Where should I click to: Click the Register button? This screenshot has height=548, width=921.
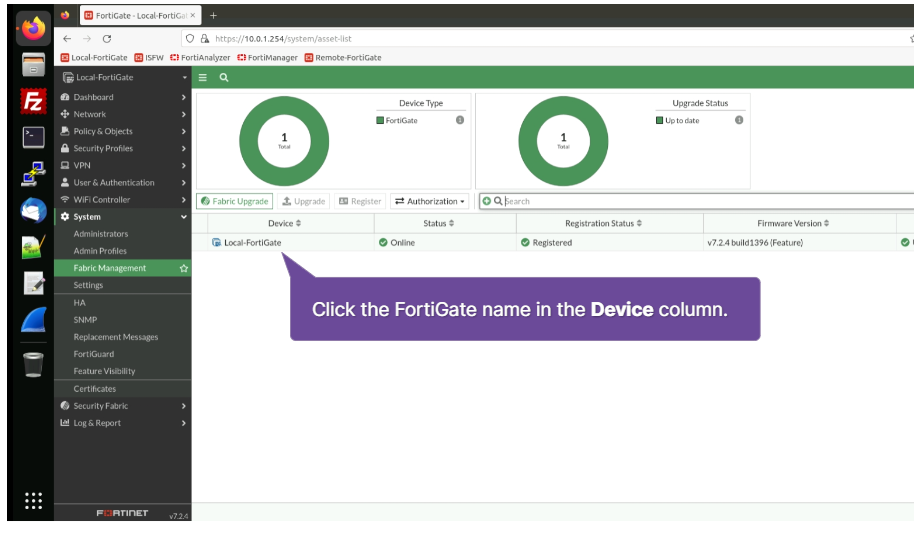coord(360,201)
